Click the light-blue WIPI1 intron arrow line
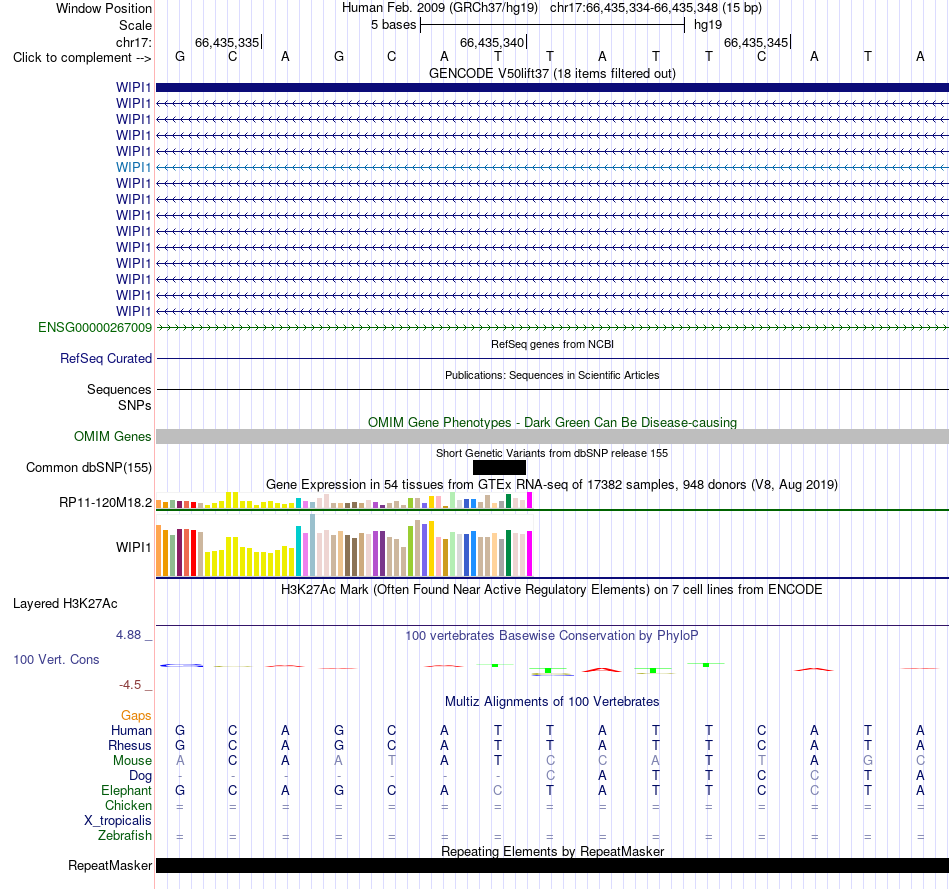 552,167
